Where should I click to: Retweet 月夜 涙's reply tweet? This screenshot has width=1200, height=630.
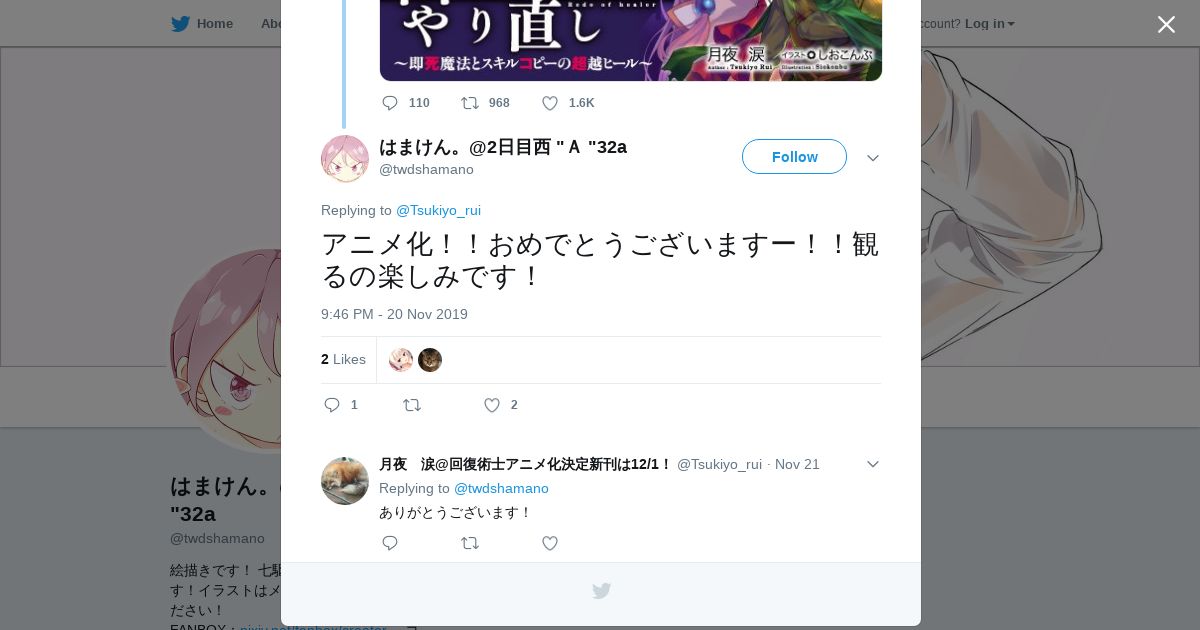point(470,543)
